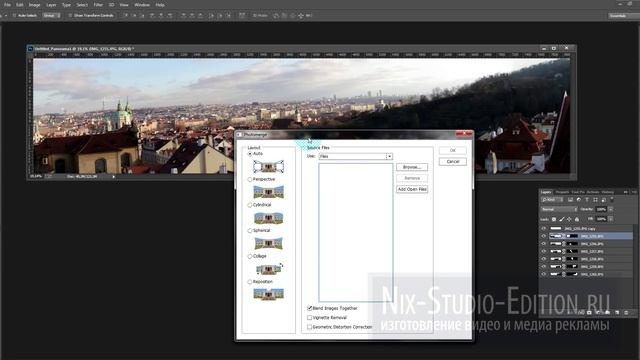Enable the adjustment layer filter icon

click(578, 200)
